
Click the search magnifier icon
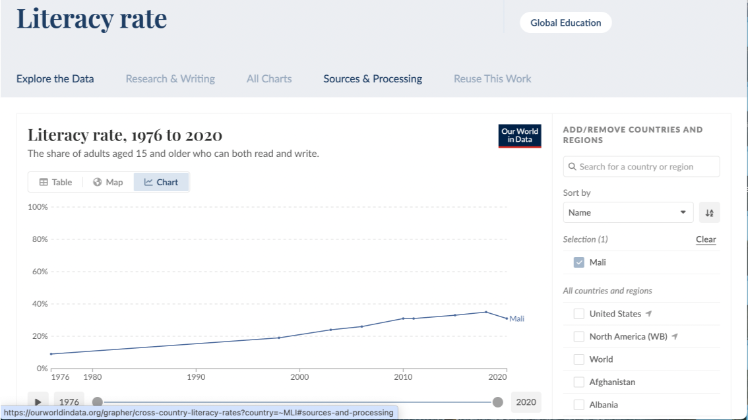(x=572, y=167)
